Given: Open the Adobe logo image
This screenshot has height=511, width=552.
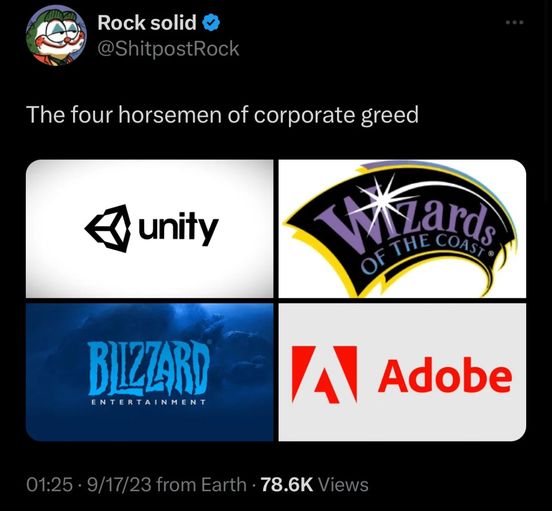Looking at the screenshot, I should [x=402, y=372].
